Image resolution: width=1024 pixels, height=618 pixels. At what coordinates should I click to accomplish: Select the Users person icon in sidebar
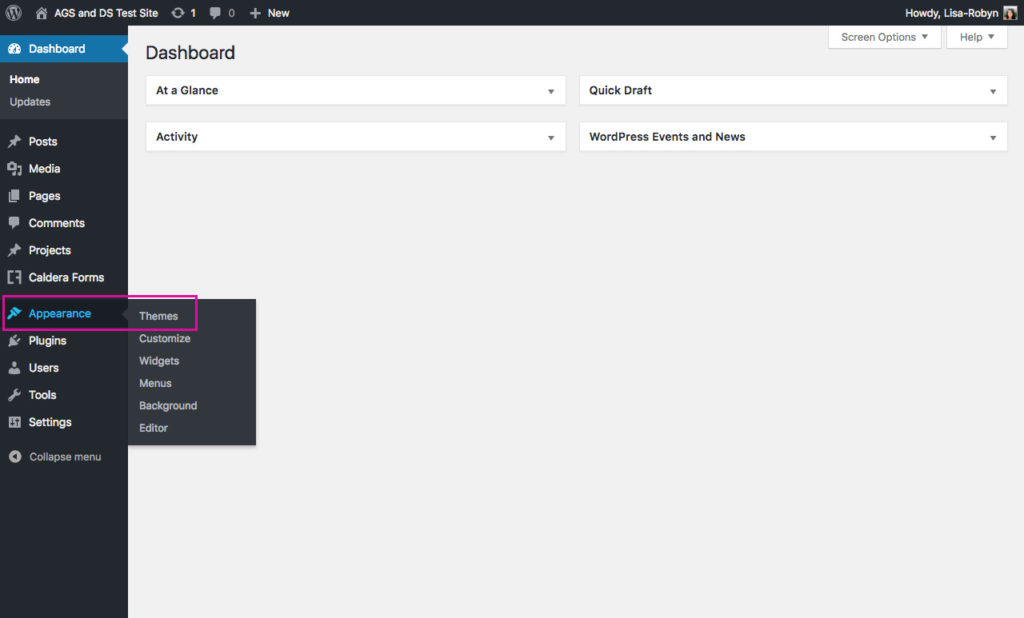(14, 368)
